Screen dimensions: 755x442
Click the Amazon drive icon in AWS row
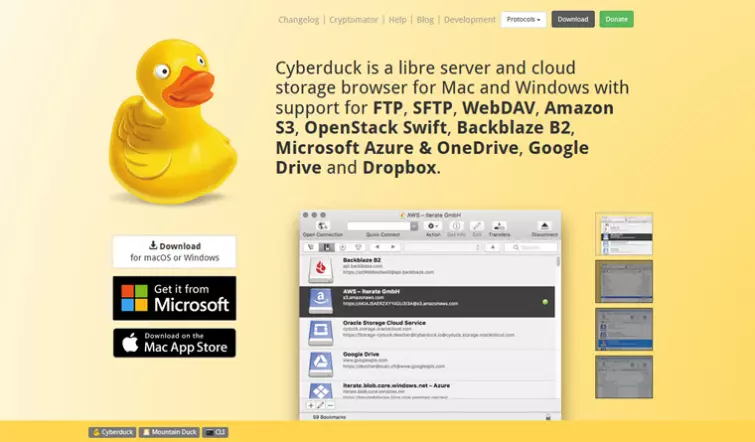[x=321, y=301]
